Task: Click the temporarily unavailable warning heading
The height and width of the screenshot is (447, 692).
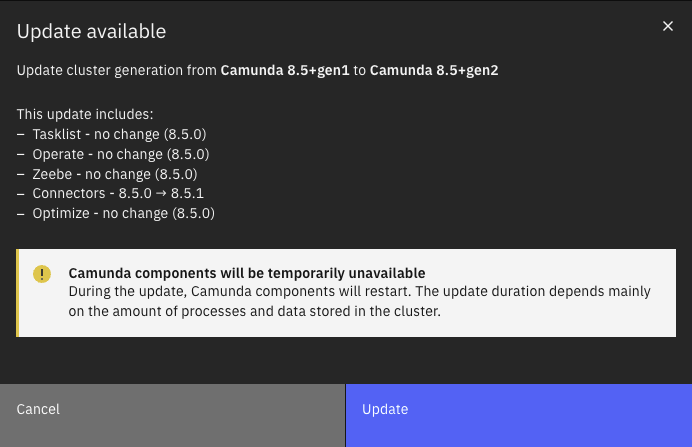Action: pyautogui.click(x=247, y=273)
